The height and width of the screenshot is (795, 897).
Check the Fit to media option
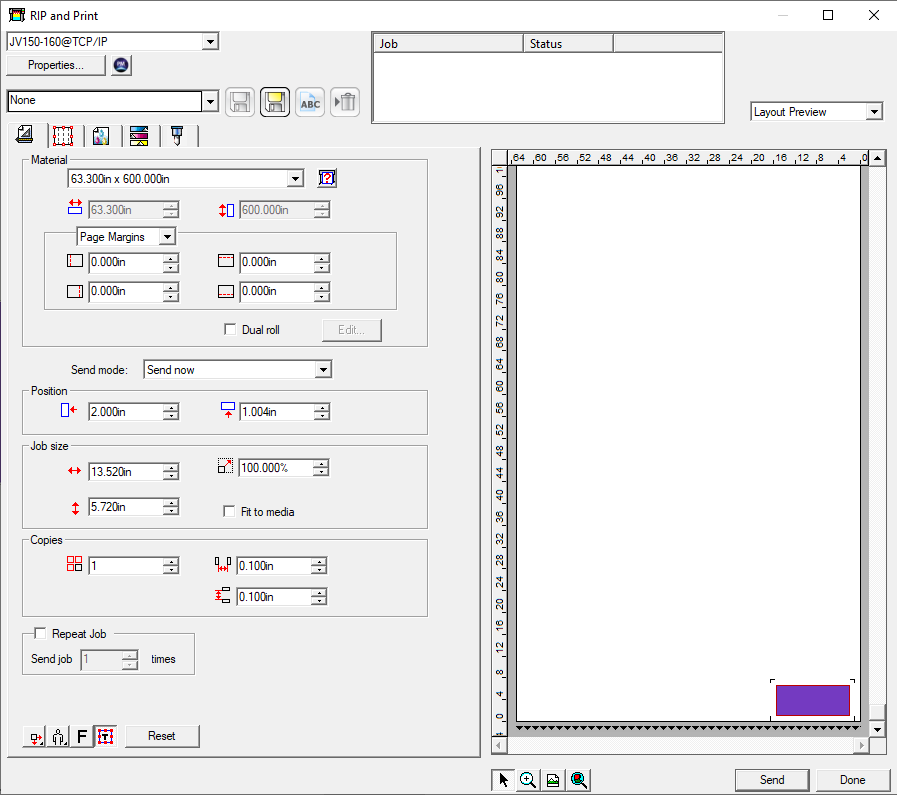click(230, 512)
